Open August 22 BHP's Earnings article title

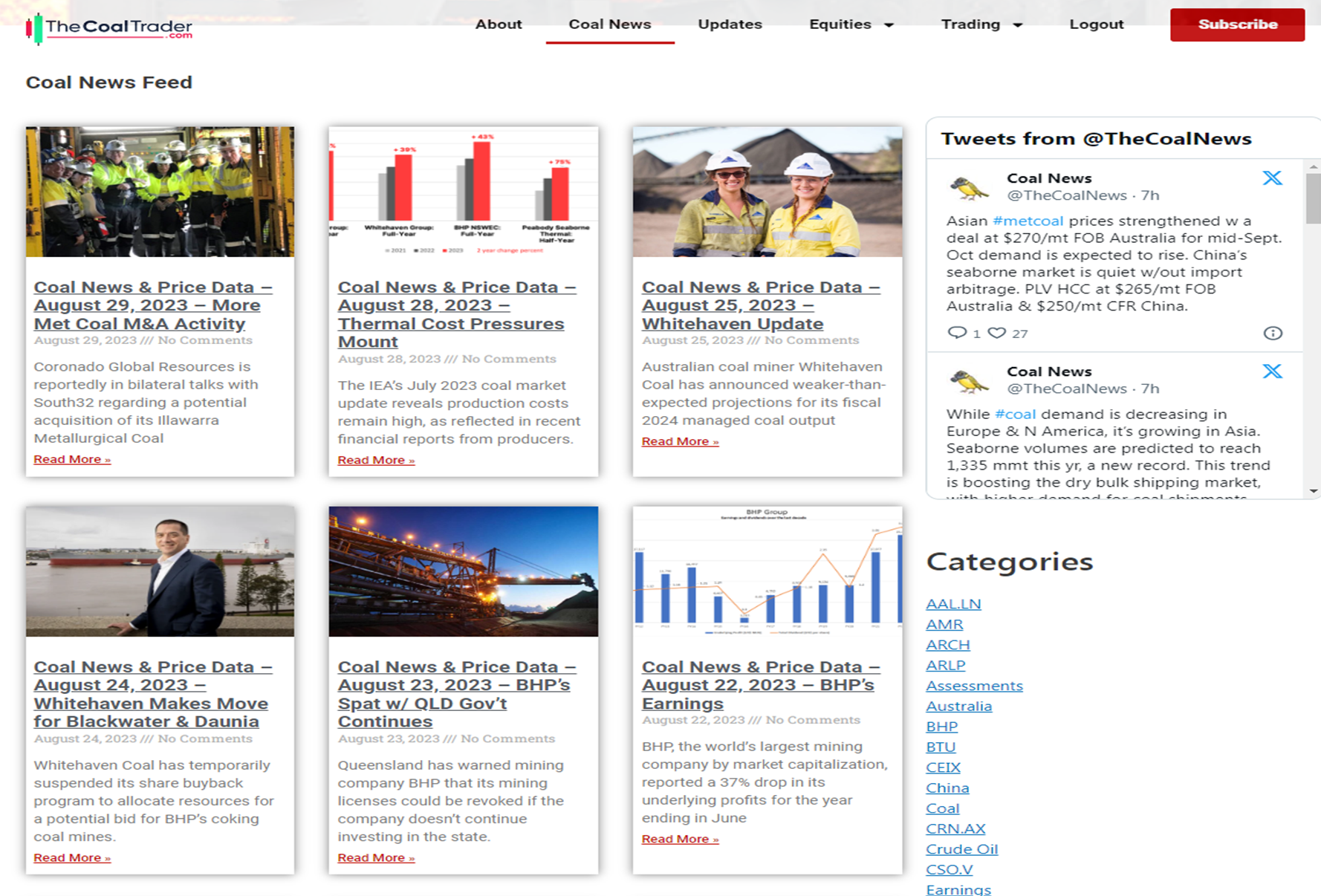(761, 685)
